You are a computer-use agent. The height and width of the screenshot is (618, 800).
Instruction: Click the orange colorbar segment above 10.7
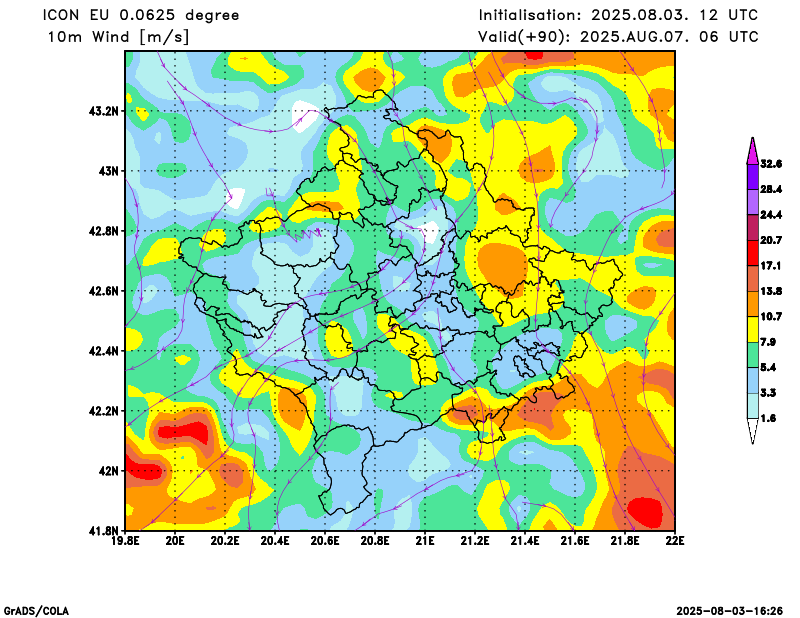(753, 304)
